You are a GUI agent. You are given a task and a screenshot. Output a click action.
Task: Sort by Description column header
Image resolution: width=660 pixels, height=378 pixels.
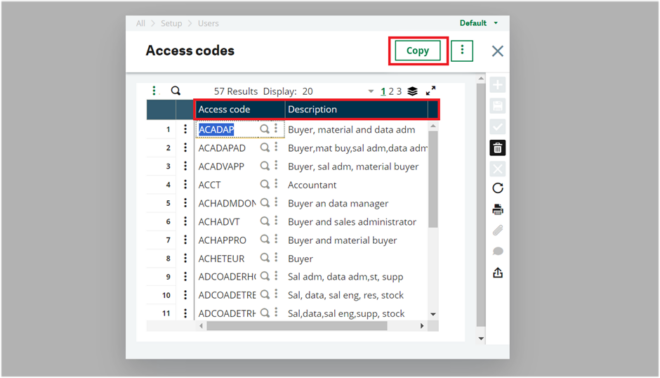357,109
